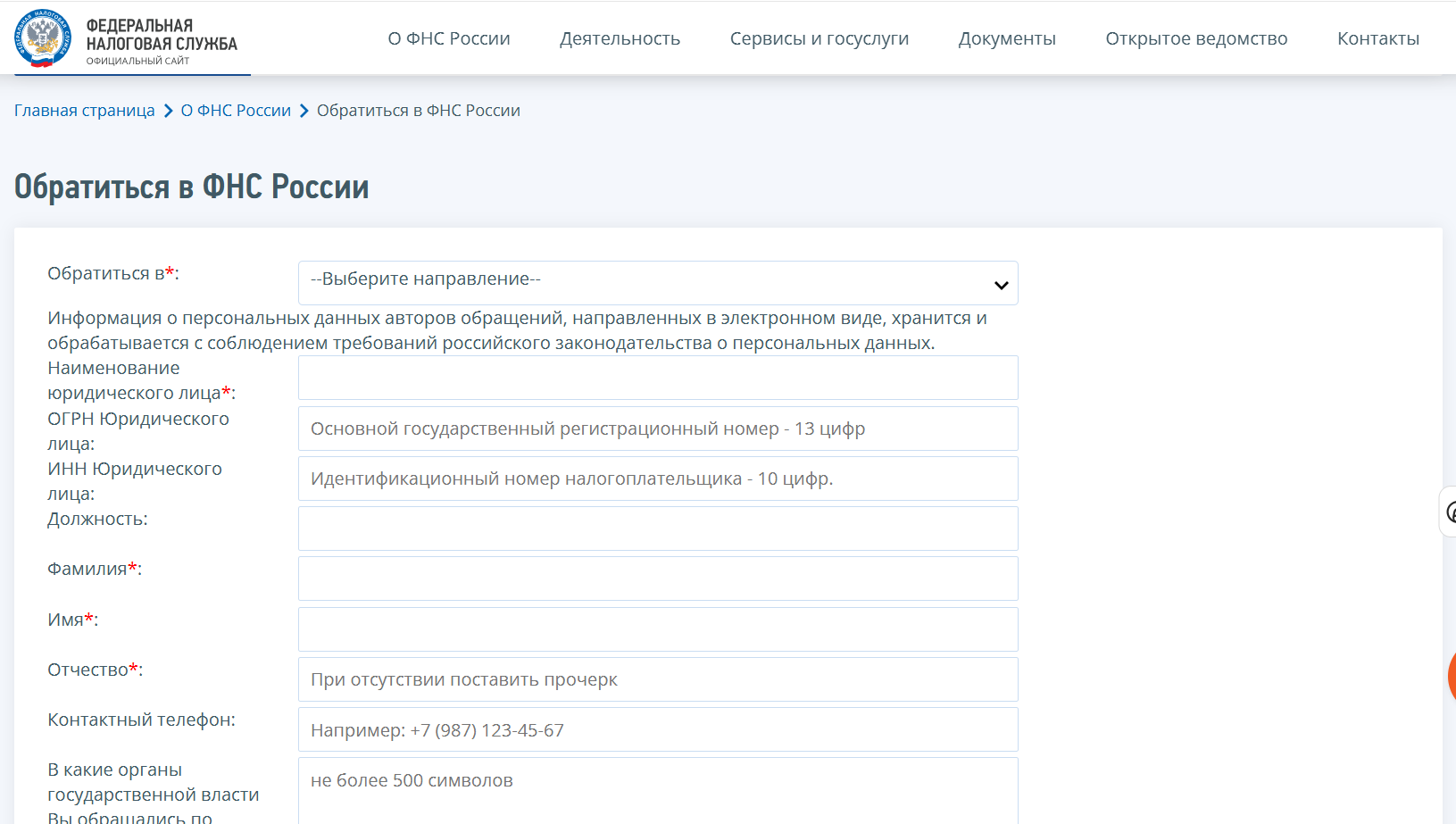Viewport: 1456px width, 824px height.
Task: Open the 'О ФНС России' menu
Action: pos(449,38)
